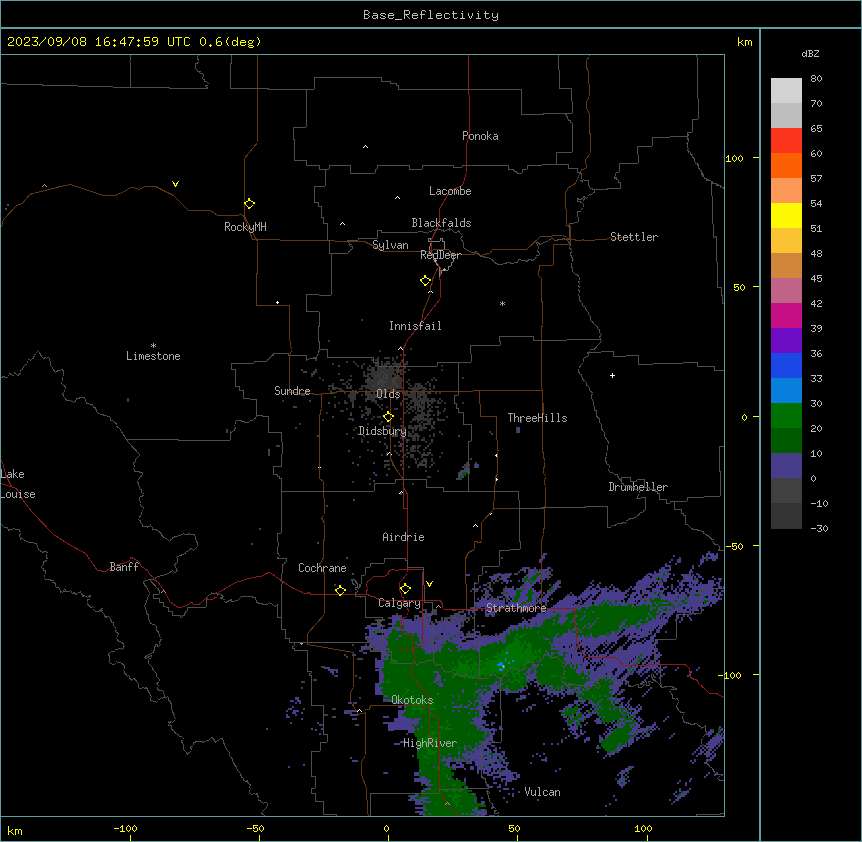
Task: Click the Strathmore label
Action: (516, 608)
